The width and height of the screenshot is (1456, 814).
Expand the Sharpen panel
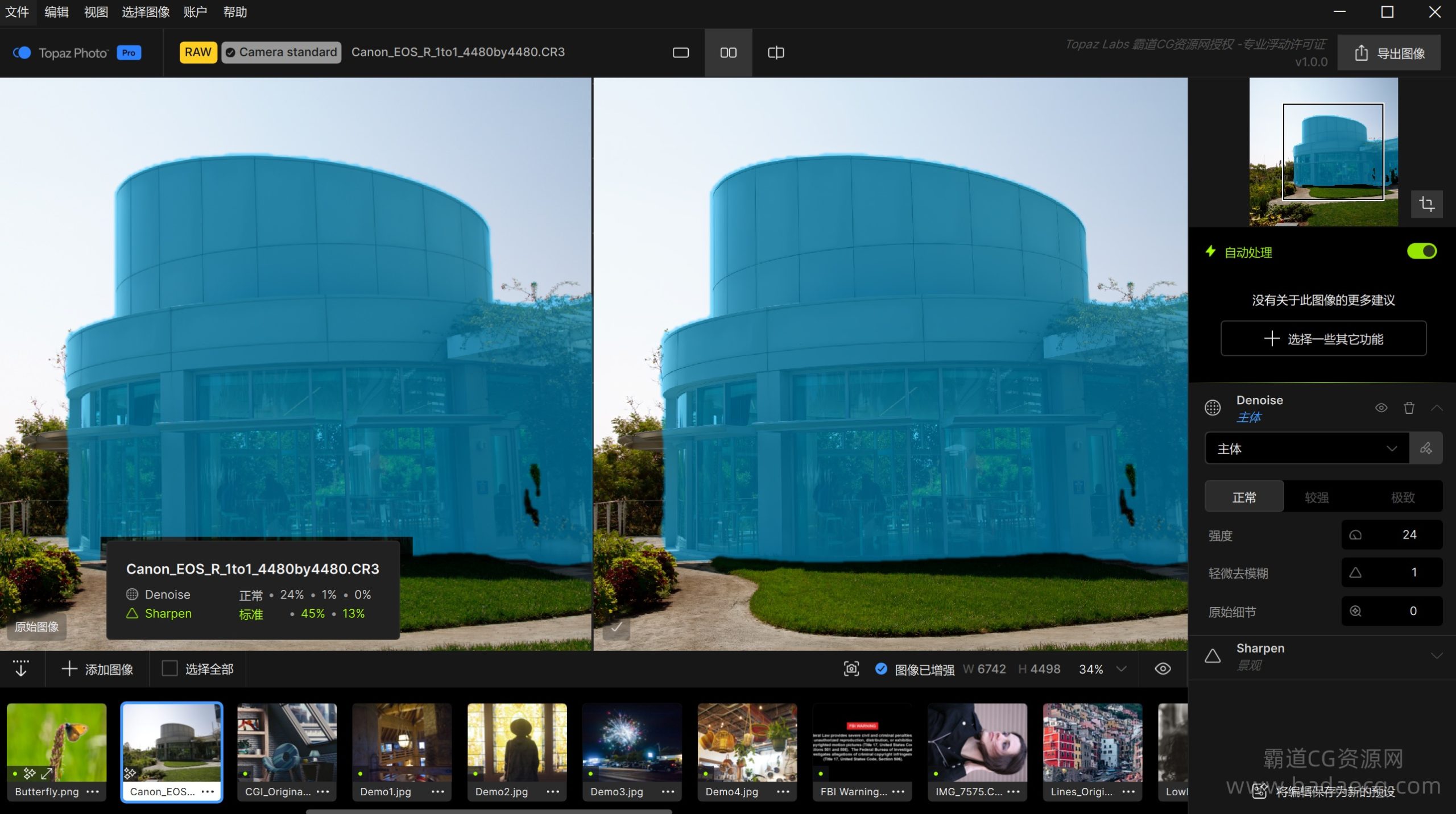1437,656
